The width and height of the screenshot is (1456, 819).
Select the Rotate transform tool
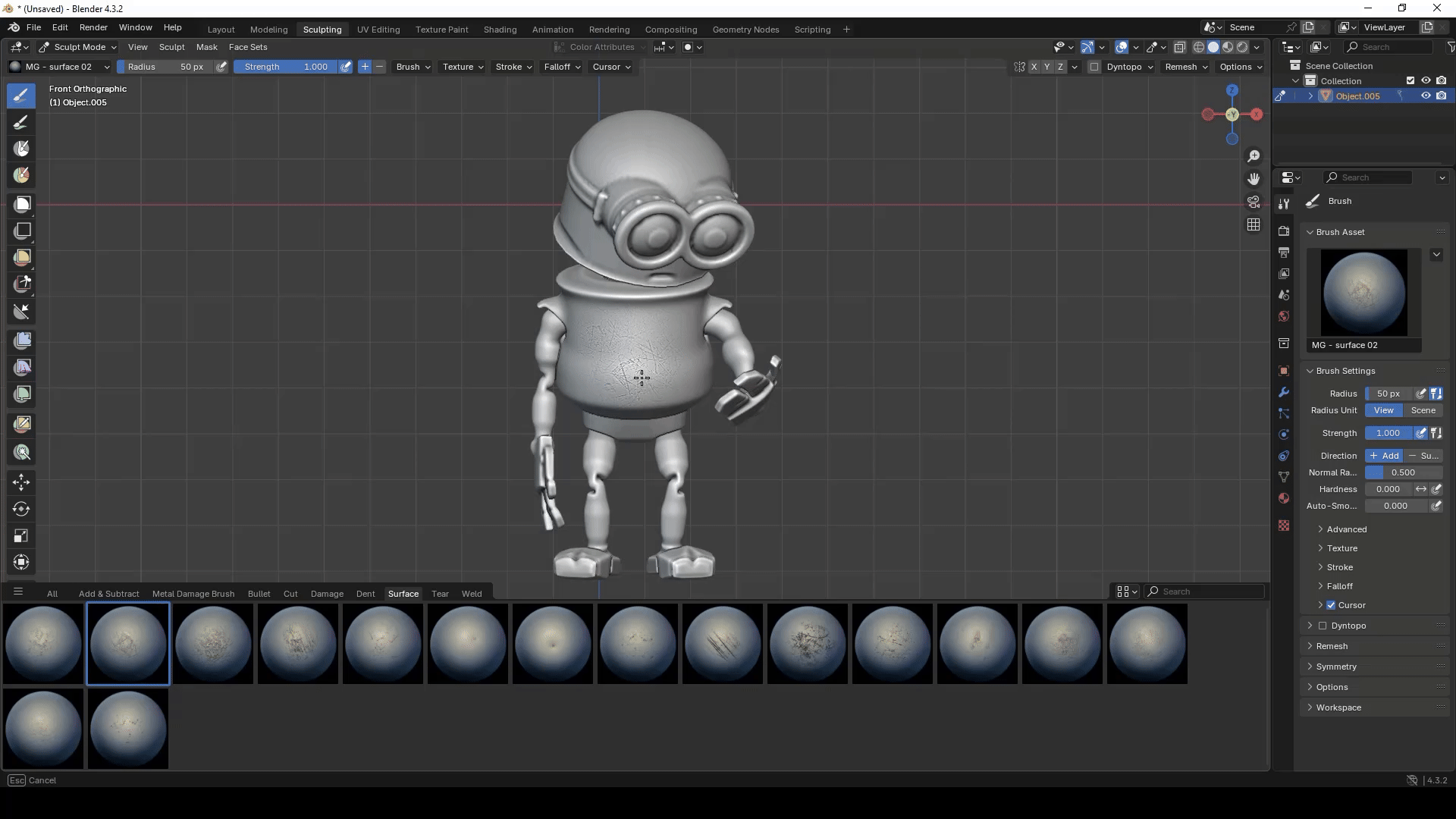pos(21,509)
